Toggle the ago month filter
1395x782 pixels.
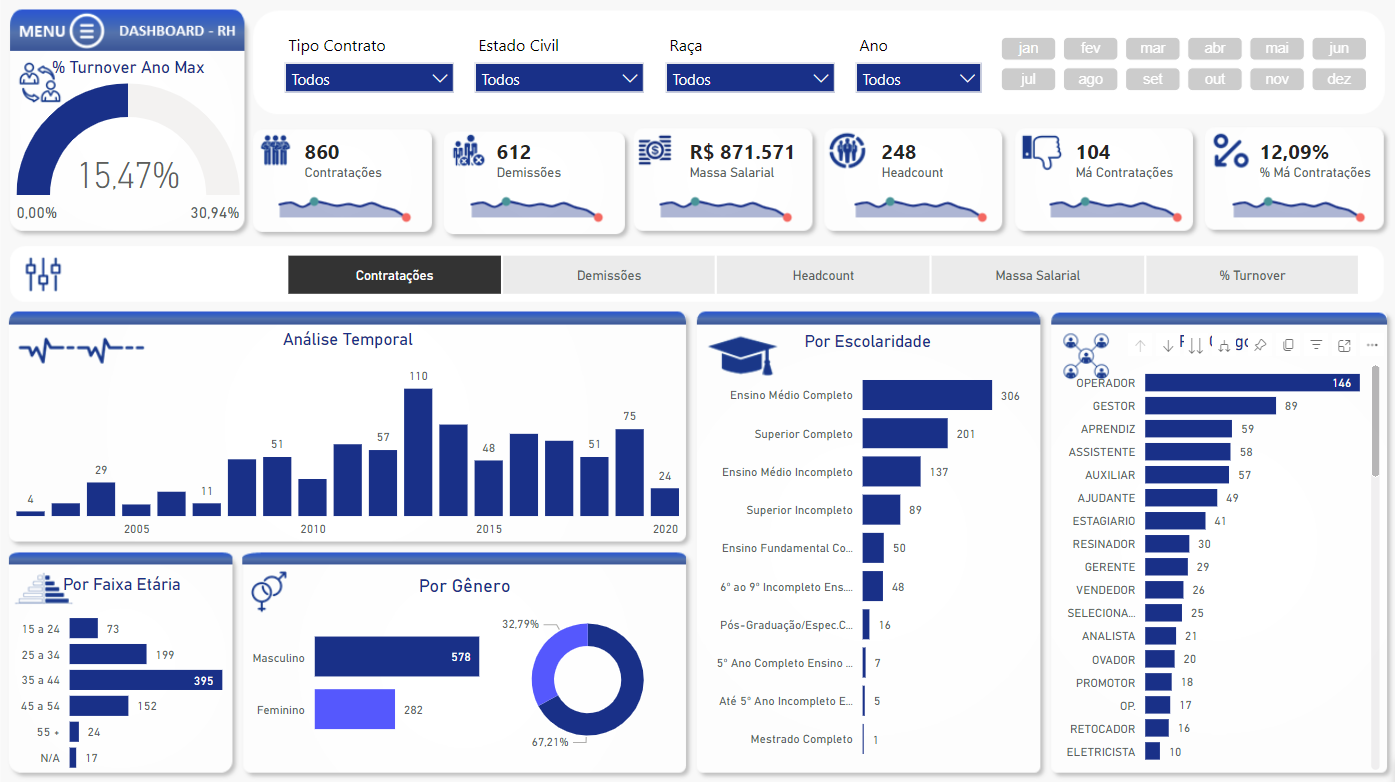[x=1090, y=79]
